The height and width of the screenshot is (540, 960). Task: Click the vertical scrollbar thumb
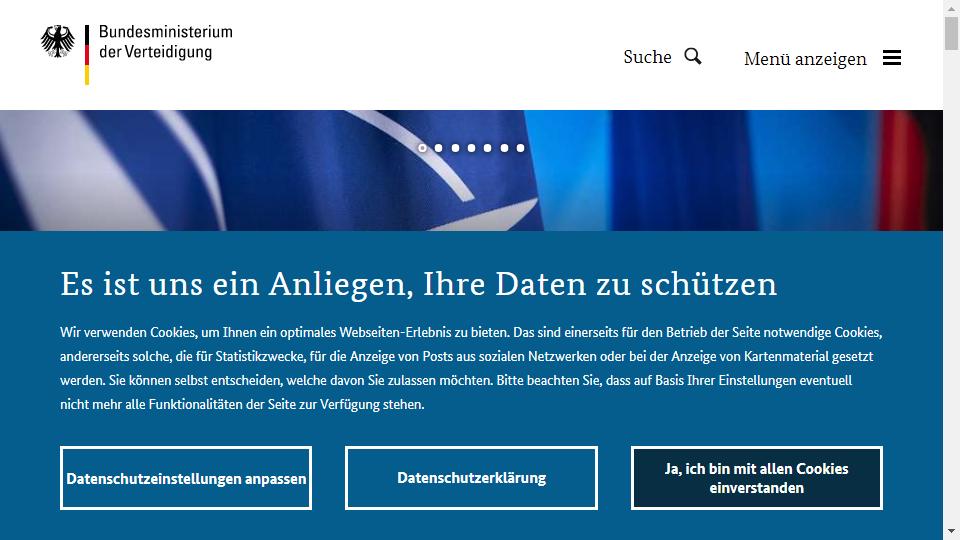951,33
